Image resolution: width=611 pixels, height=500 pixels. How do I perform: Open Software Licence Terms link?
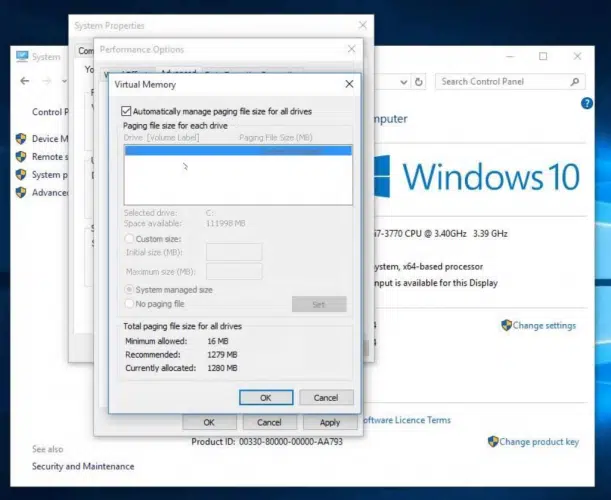[x=407, y=420]
